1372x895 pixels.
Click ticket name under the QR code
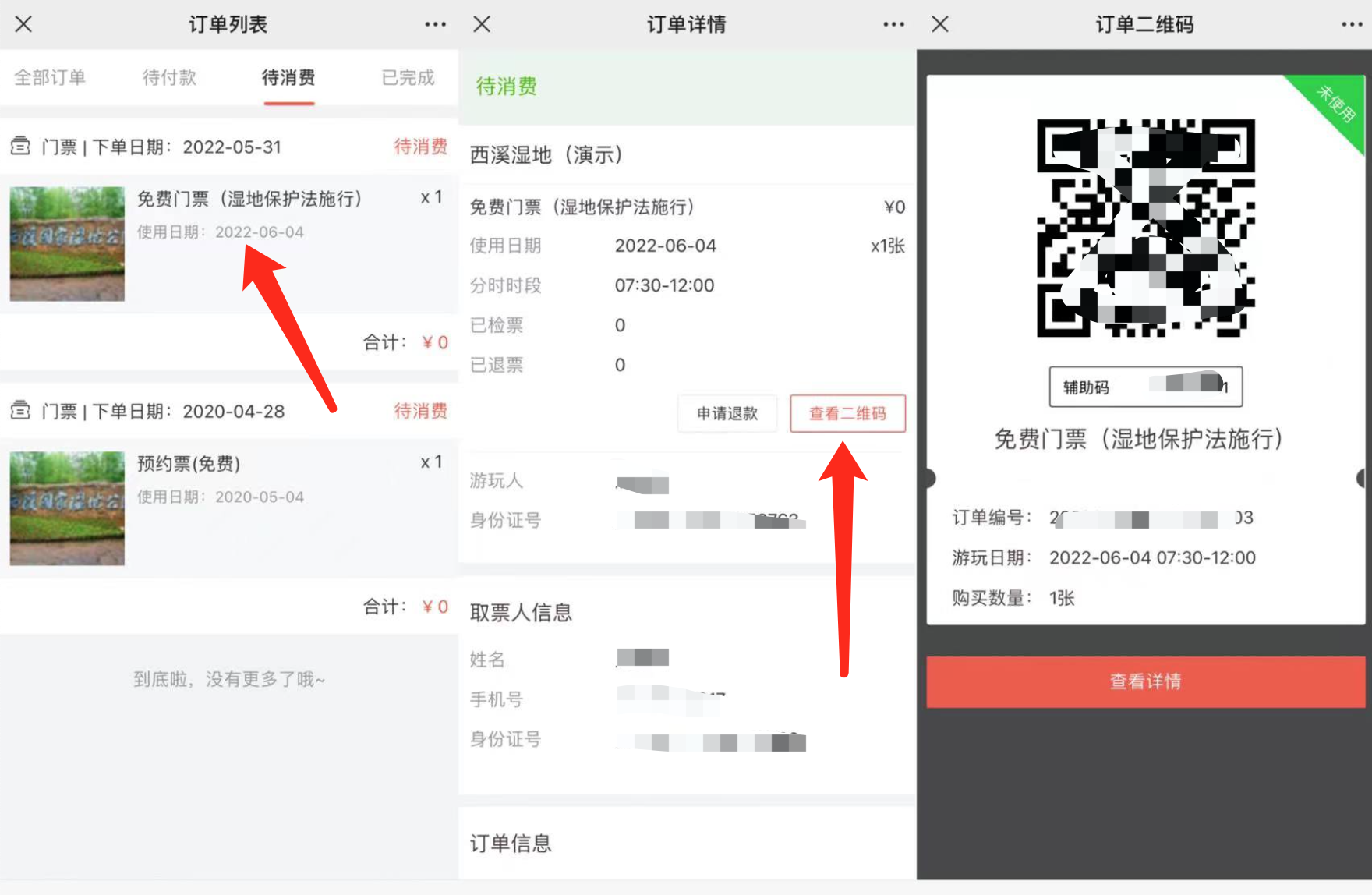[x=1138, y=439]
